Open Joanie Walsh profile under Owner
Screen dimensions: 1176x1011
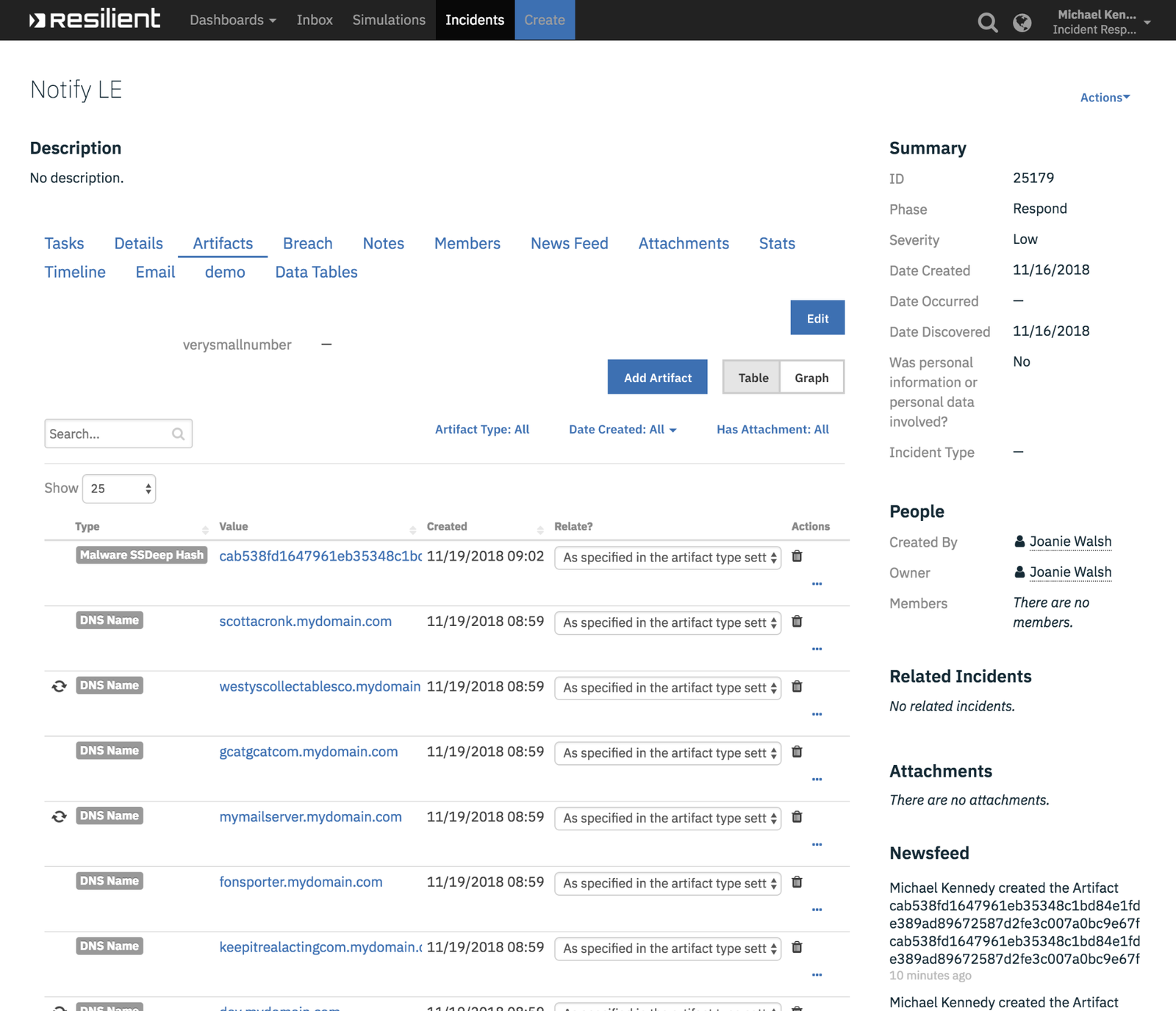pos(1070,572)
